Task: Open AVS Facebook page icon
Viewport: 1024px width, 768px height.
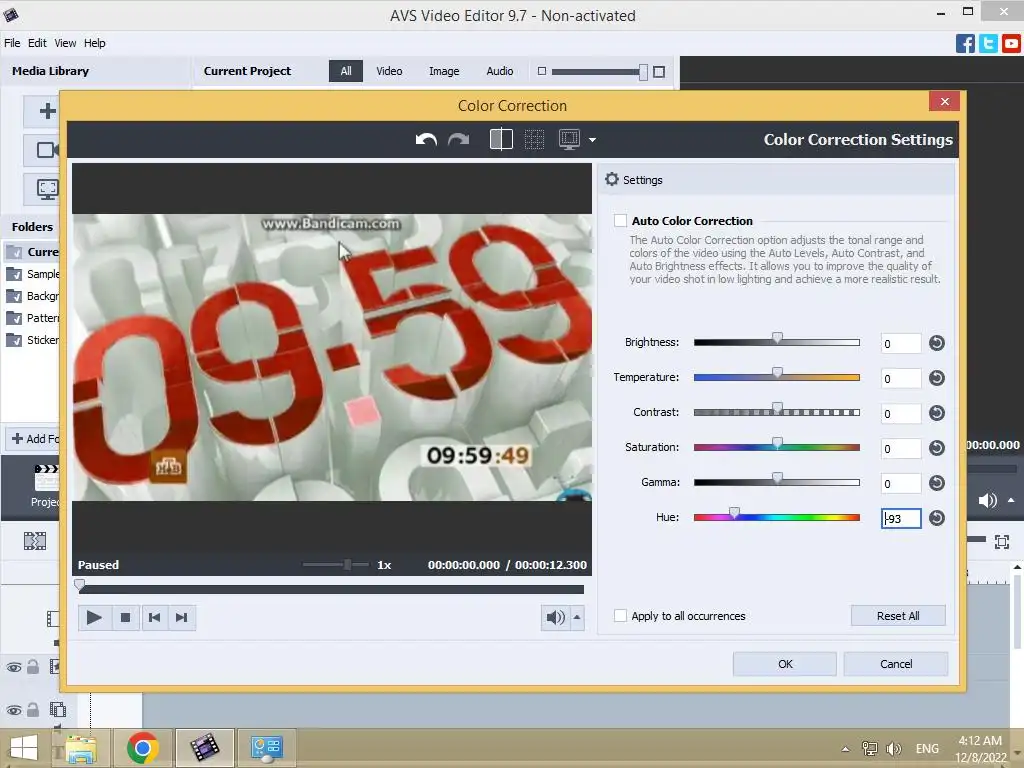Action: (965, 44)
